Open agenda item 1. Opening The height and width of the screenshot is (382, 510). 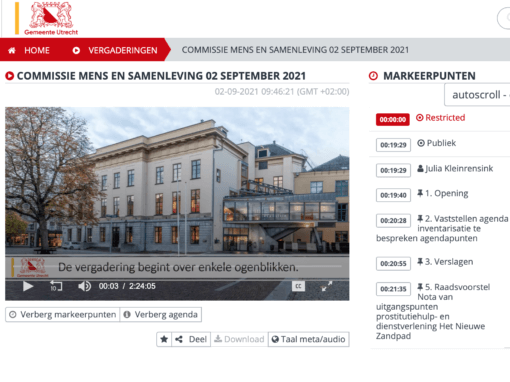tap(446, 193)
